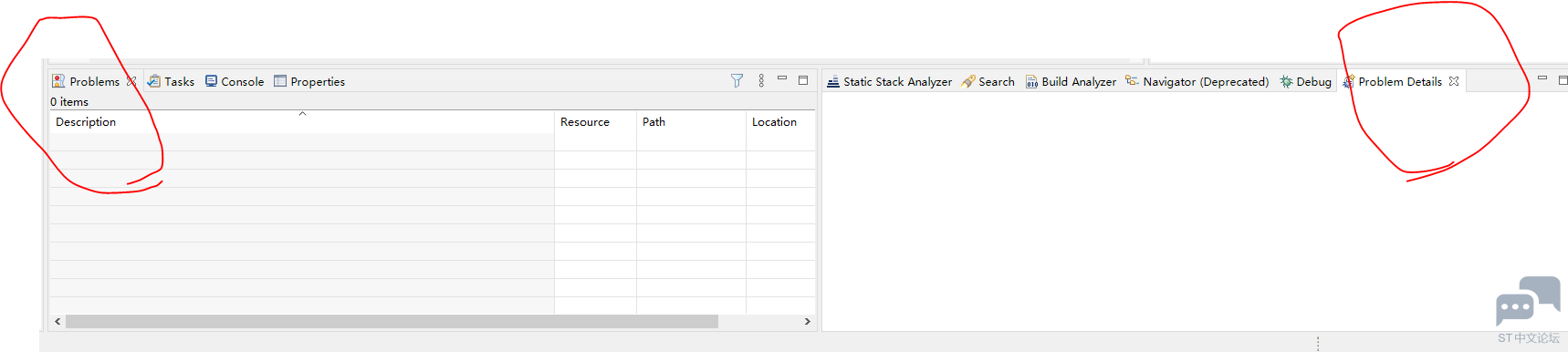
Task: Sort by Path column header
Action: [691, 121]
